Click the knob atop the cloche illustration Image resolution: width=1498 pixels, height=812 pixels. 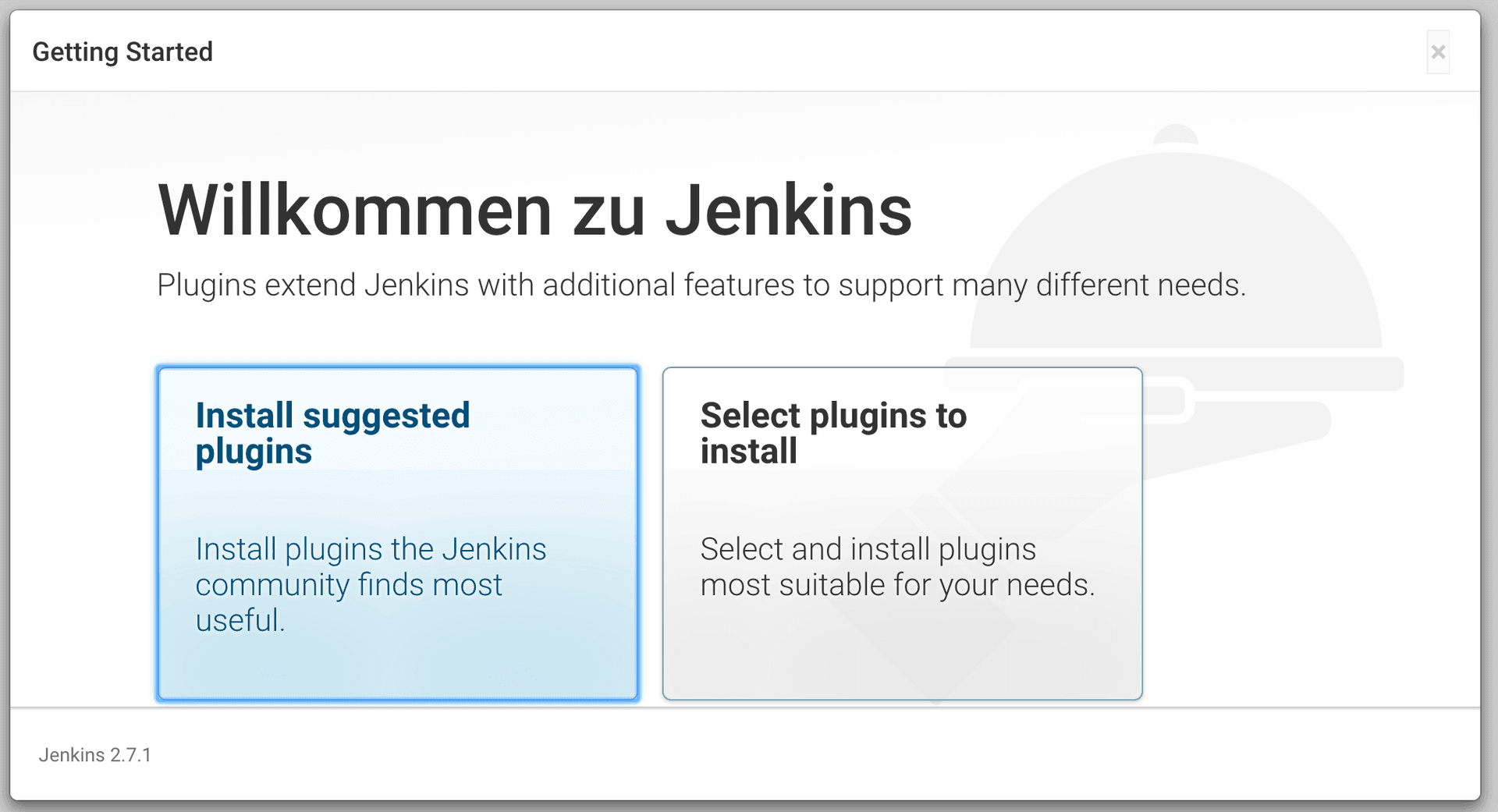click(1175, 134)
